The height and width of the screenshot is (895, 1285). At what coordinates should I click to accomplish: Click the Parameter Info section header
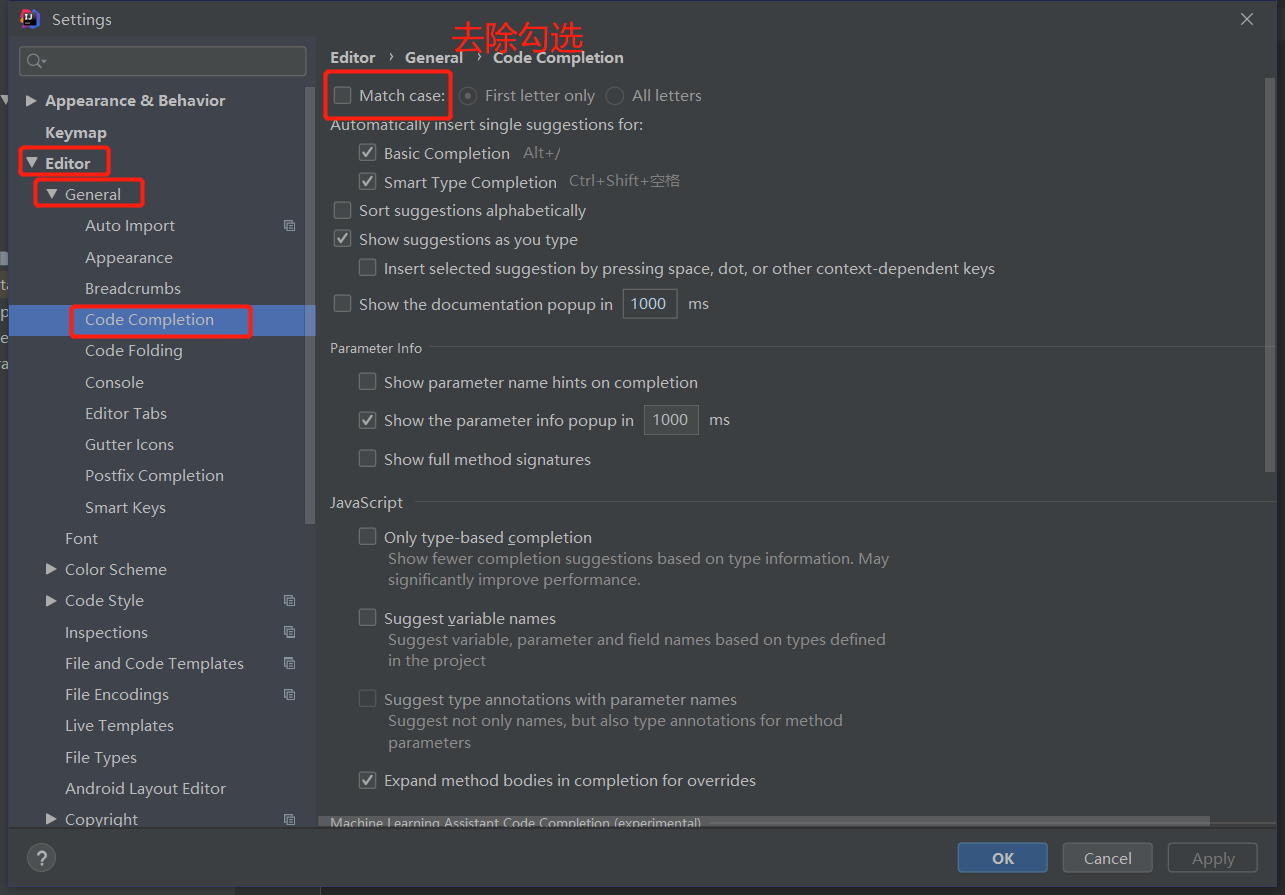tap(376, 348)
